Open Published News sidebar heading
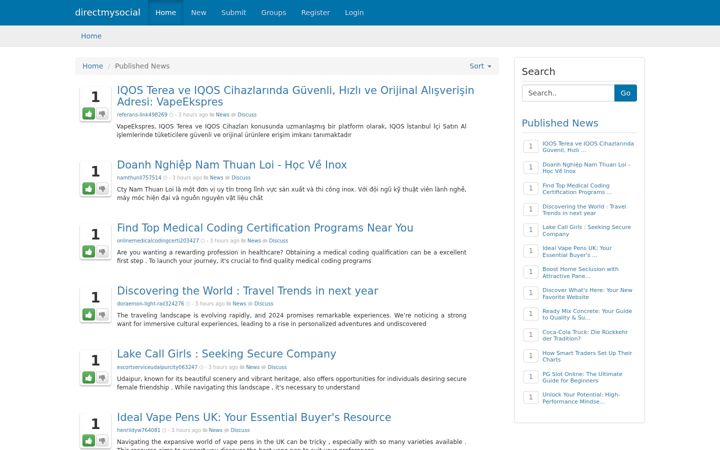Viewport: 720px width, 450px height. click(560, 123)
